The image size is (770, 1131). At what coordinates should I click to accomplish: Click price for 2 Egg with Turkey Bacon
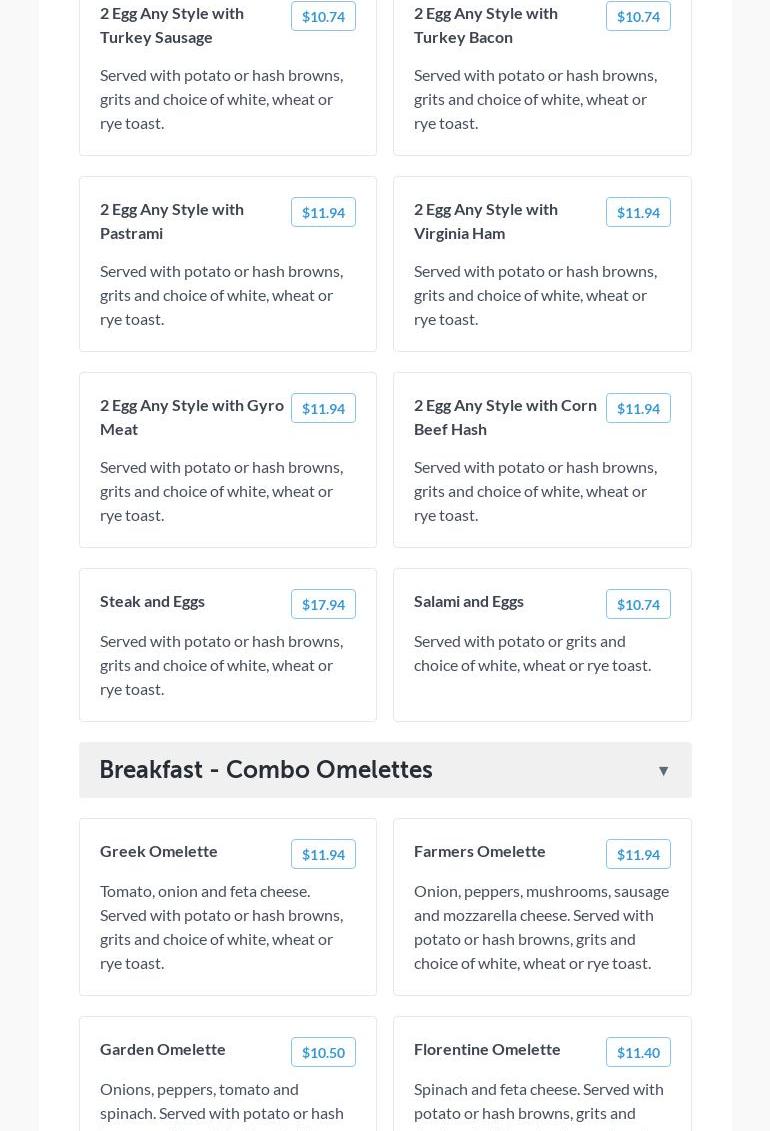638,16
